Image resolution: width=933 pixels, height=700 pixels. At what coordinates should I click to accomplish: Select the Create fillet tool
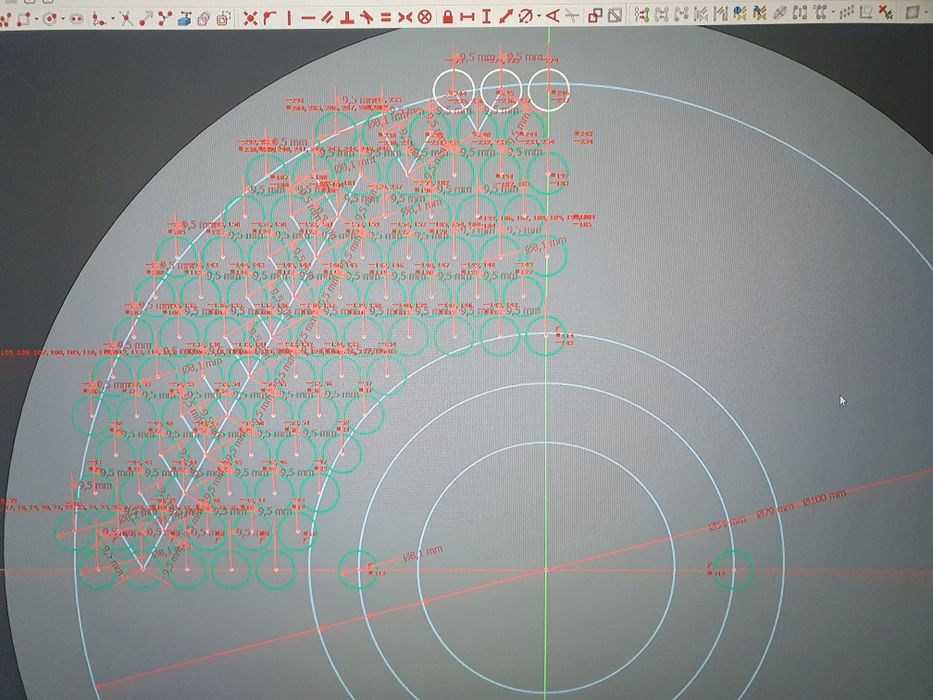98,18
